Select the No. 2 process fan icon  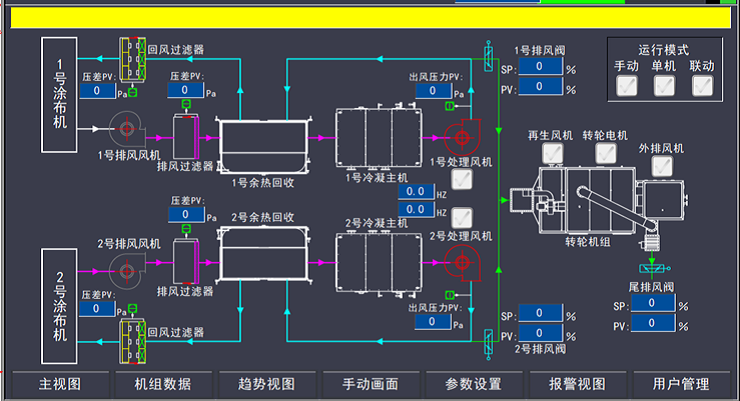point(460,264)
